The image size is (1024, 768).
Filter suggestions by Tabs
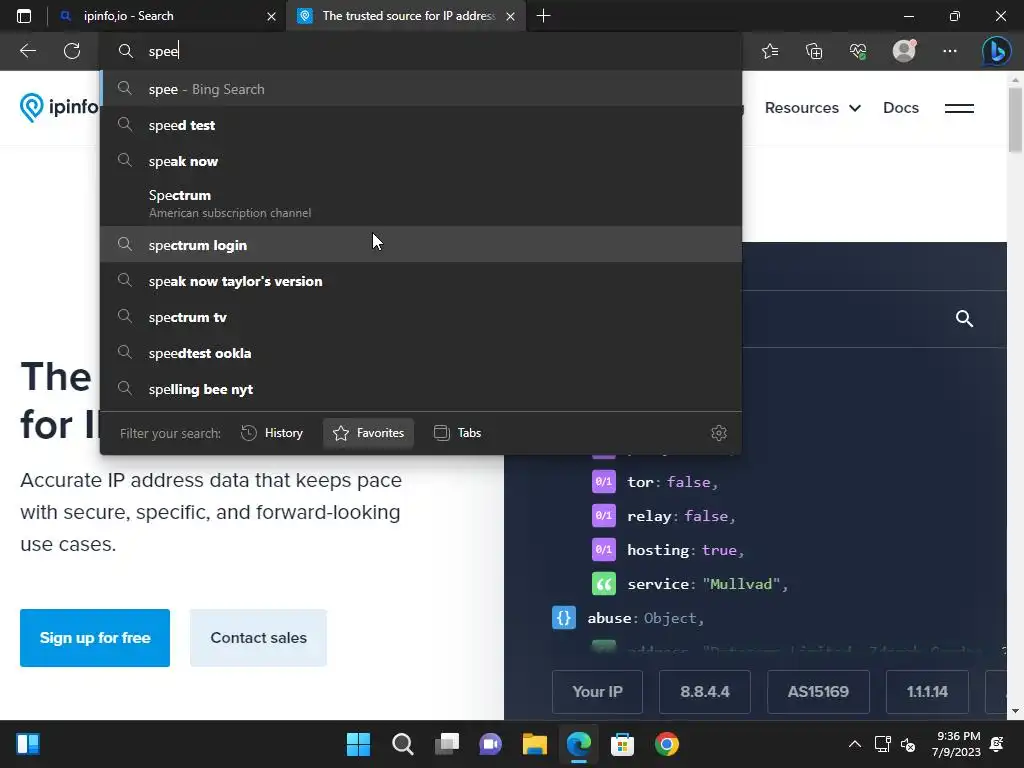click(458, 433)
